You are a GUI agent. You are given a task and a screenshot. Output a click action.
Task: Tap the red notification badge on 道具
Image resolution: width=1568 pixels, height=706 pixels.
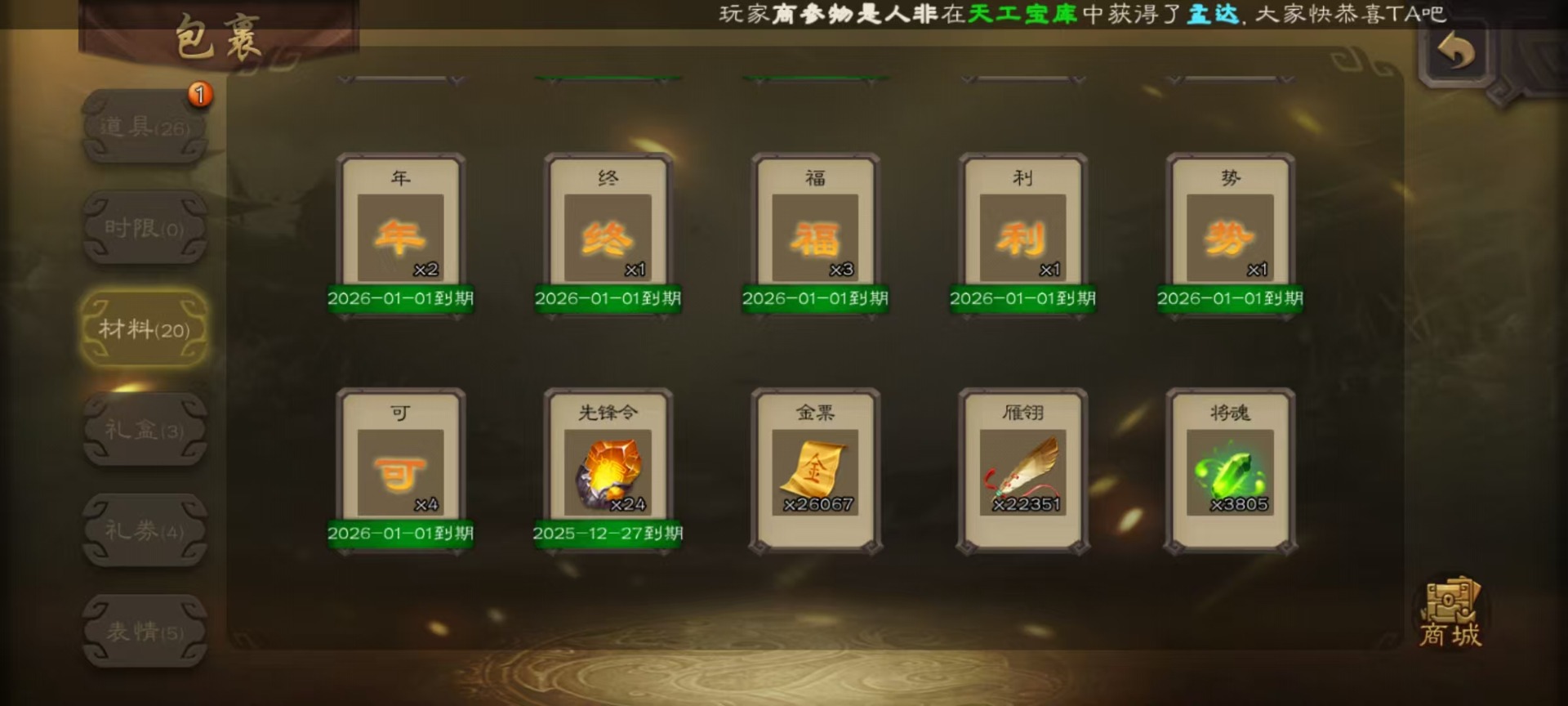point(200,95)
